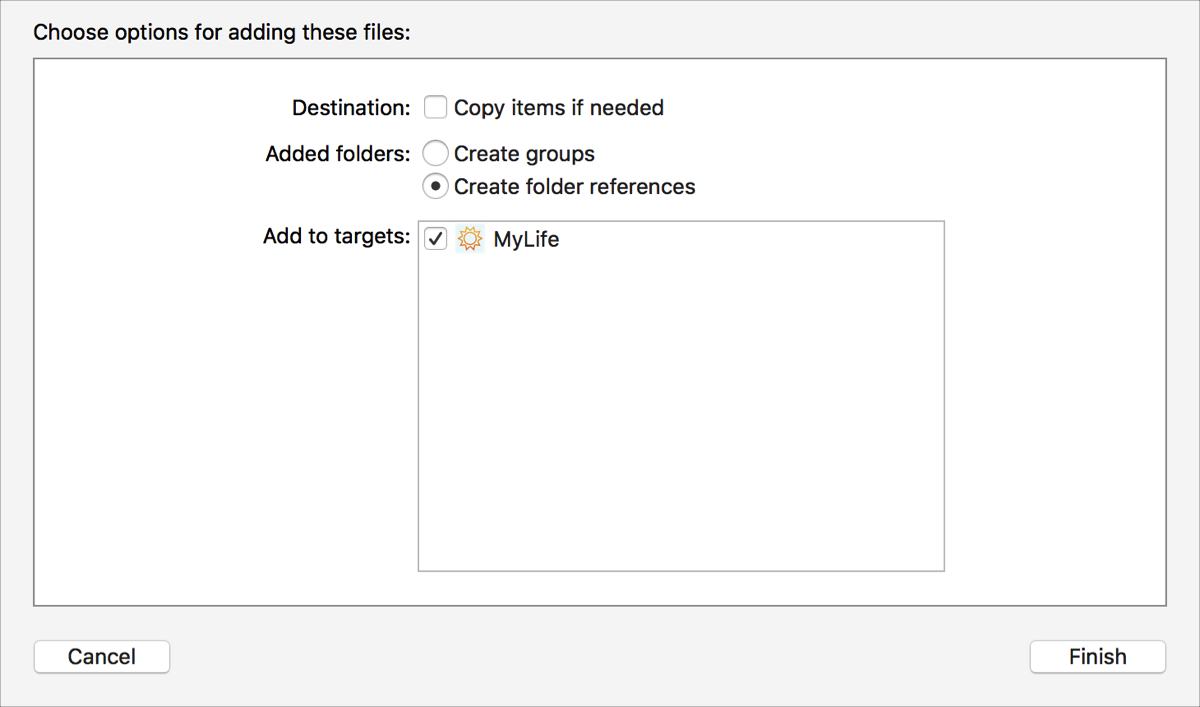Click the filled dot of the folder references option
Viewport: 1200px width, 707px height.
(435, 186)
